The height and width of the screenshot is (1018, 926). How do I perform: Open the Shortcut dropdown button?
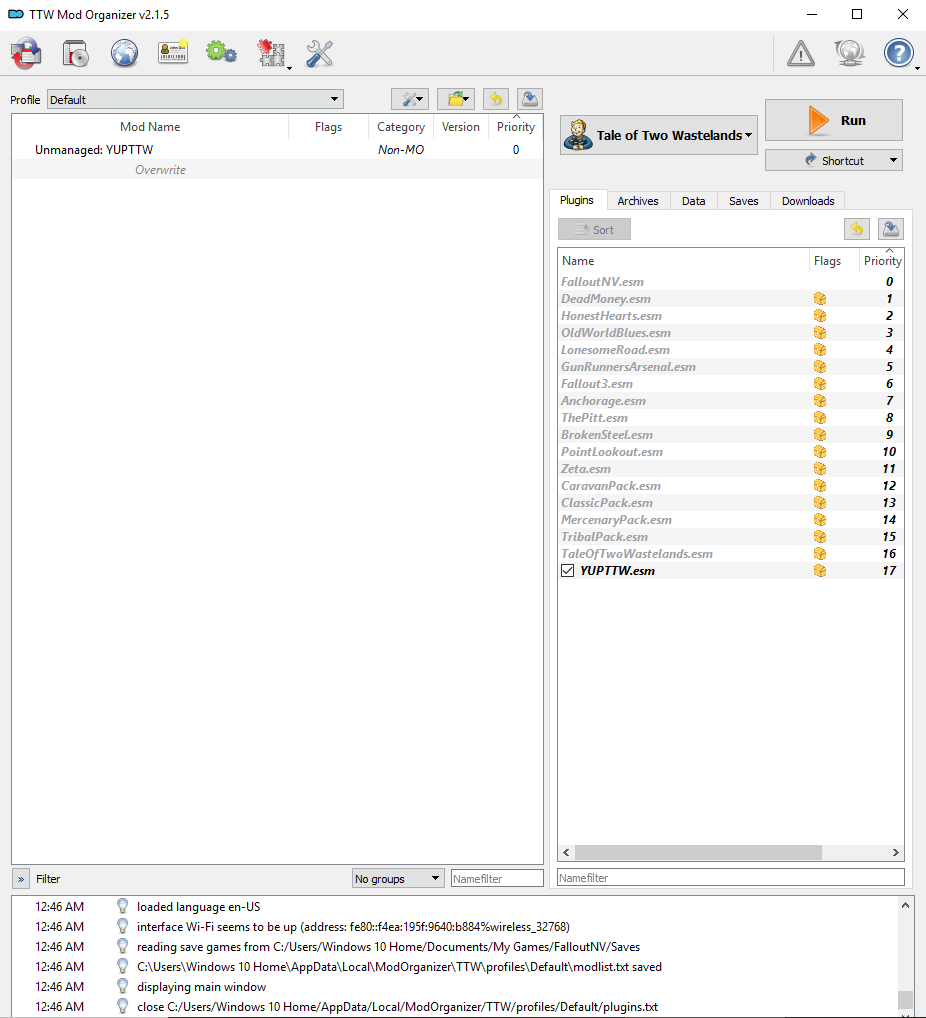click(x=834, y=160)
